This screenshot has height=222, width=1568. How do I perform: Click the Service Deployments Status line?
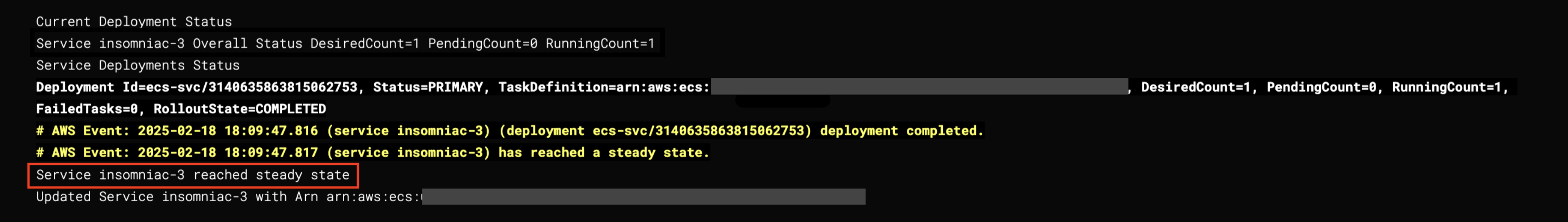point(138,65)
